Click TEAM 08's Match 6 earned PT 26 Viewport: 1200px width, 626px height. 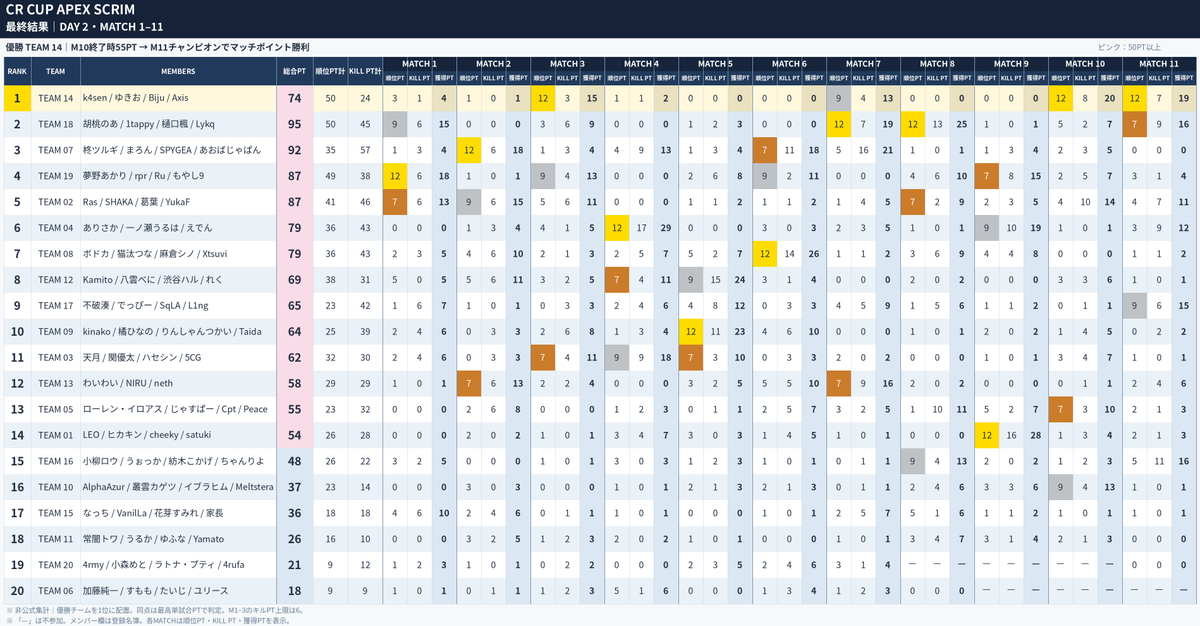(x=813, y=254)
